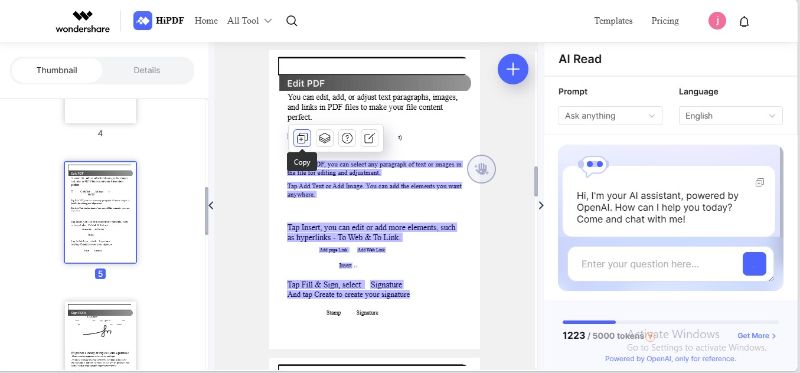Select the page 5 thumbnail
Image resolution: width=800 pixels, height=373 pixels.
(101, 212)
